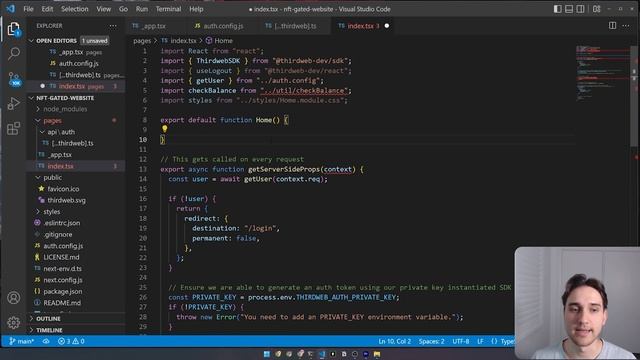Open the File menu
The image size is (640, 360).
(28, 9)
